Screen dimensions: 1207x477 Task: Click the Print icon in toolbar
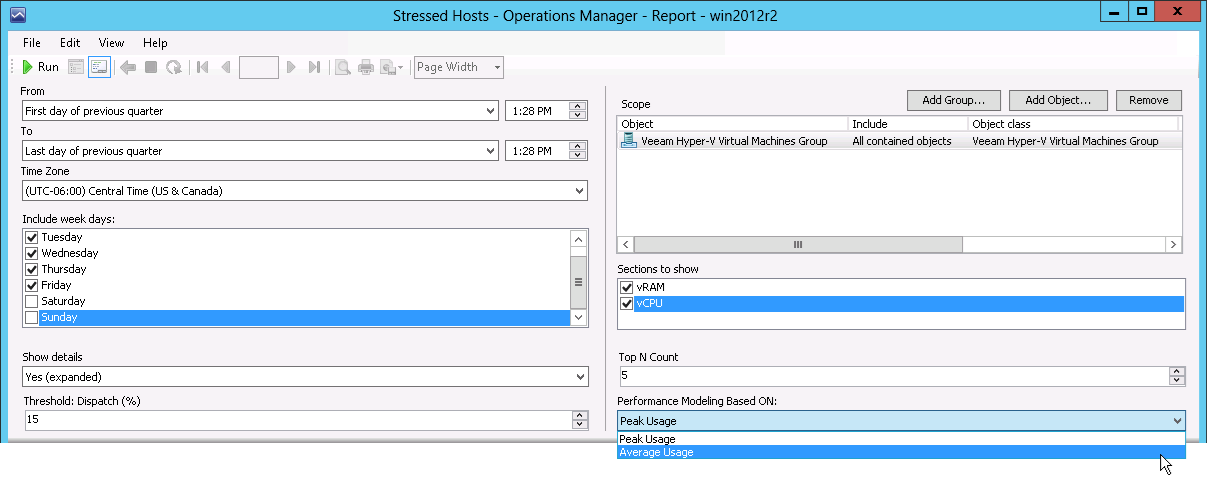(366, 67)
